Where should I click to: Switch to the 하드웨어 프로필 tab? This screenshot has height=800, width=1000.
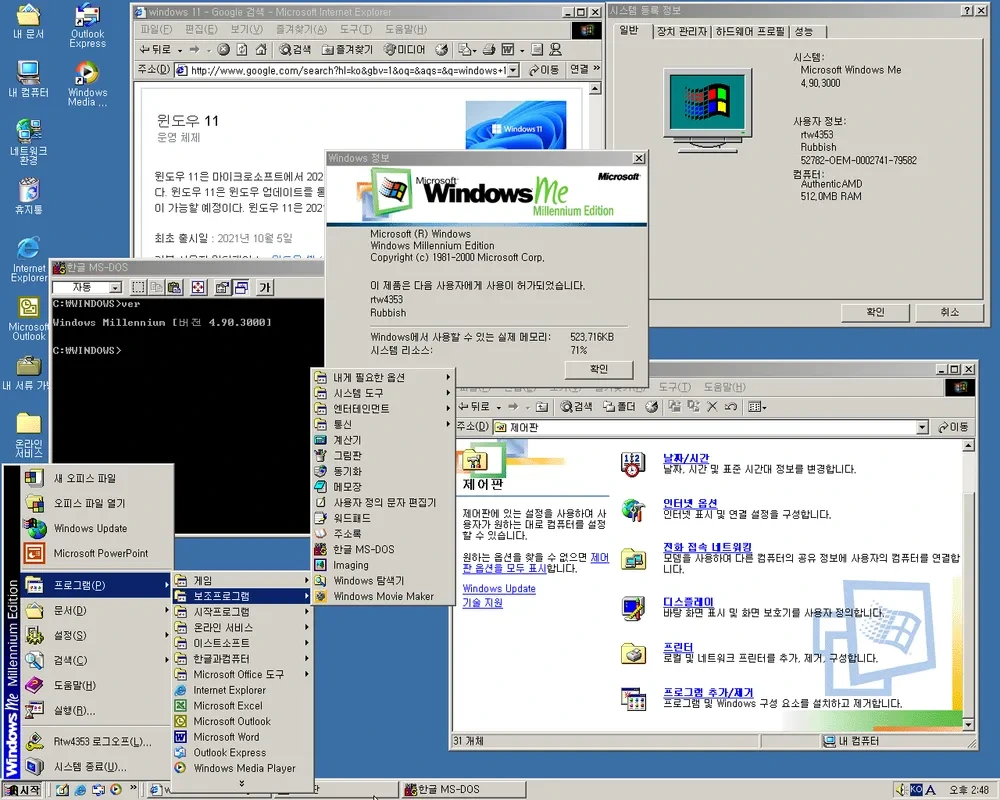coord(750,31)
